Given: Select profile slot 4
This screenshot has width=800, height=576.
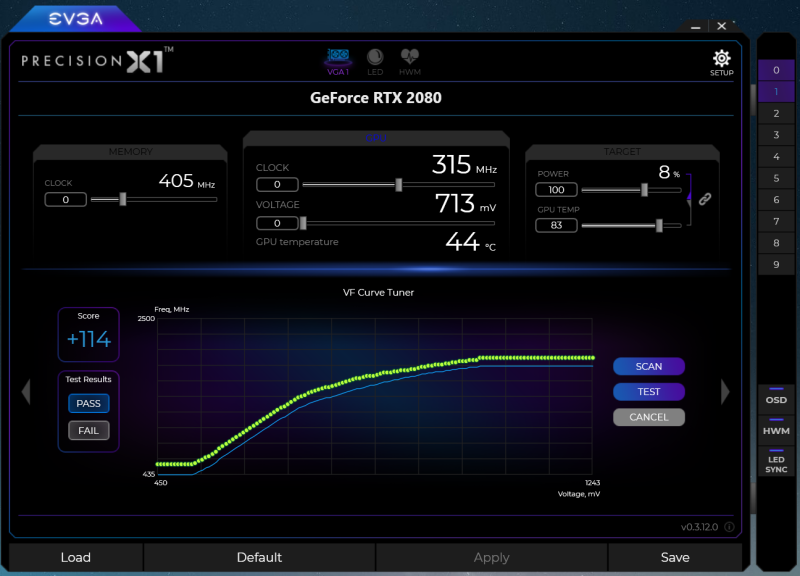Looking at the screenshot, I should click(x=776, y=157).
